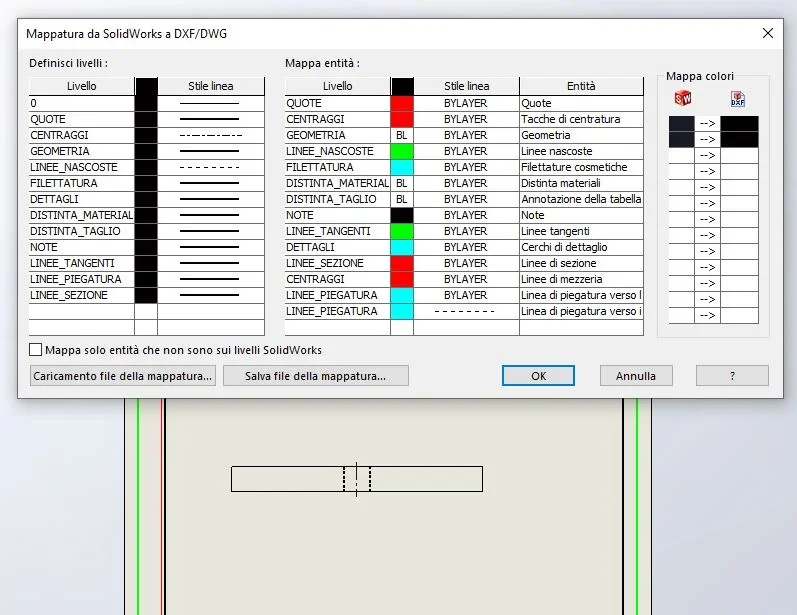Click the DXF icon in Mappa colori
797x615 pixels.
coord(738,99)
